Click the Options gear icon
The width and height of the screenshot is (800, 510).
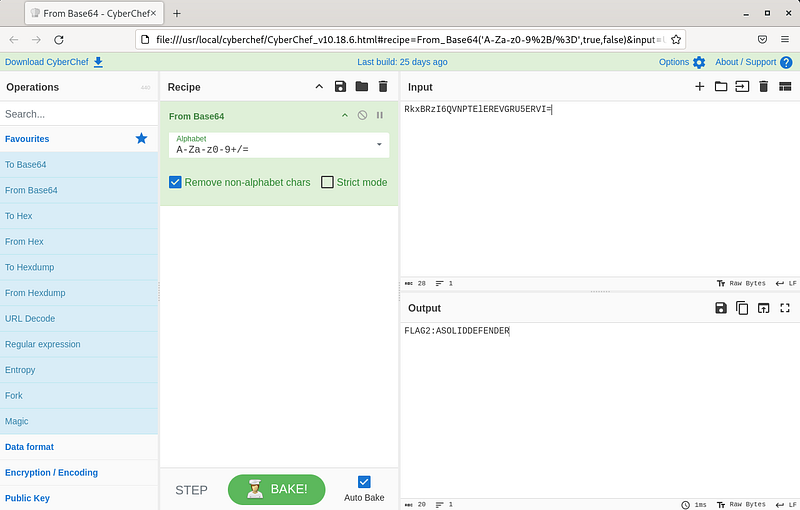point(699,62)
